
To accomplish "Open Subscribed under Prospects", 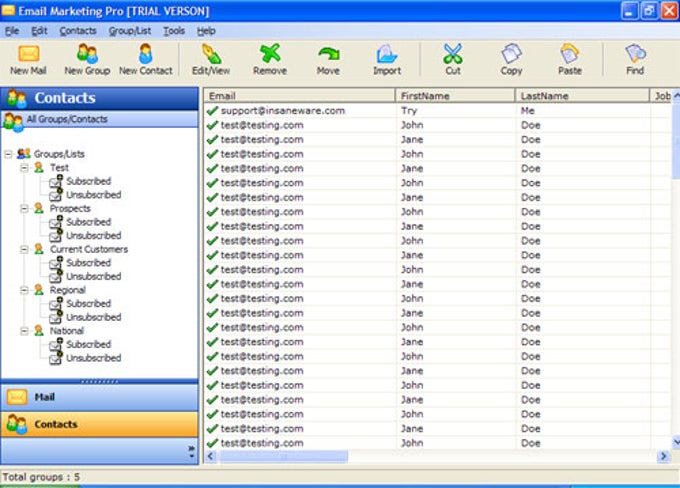I will [x=88, y=222].
